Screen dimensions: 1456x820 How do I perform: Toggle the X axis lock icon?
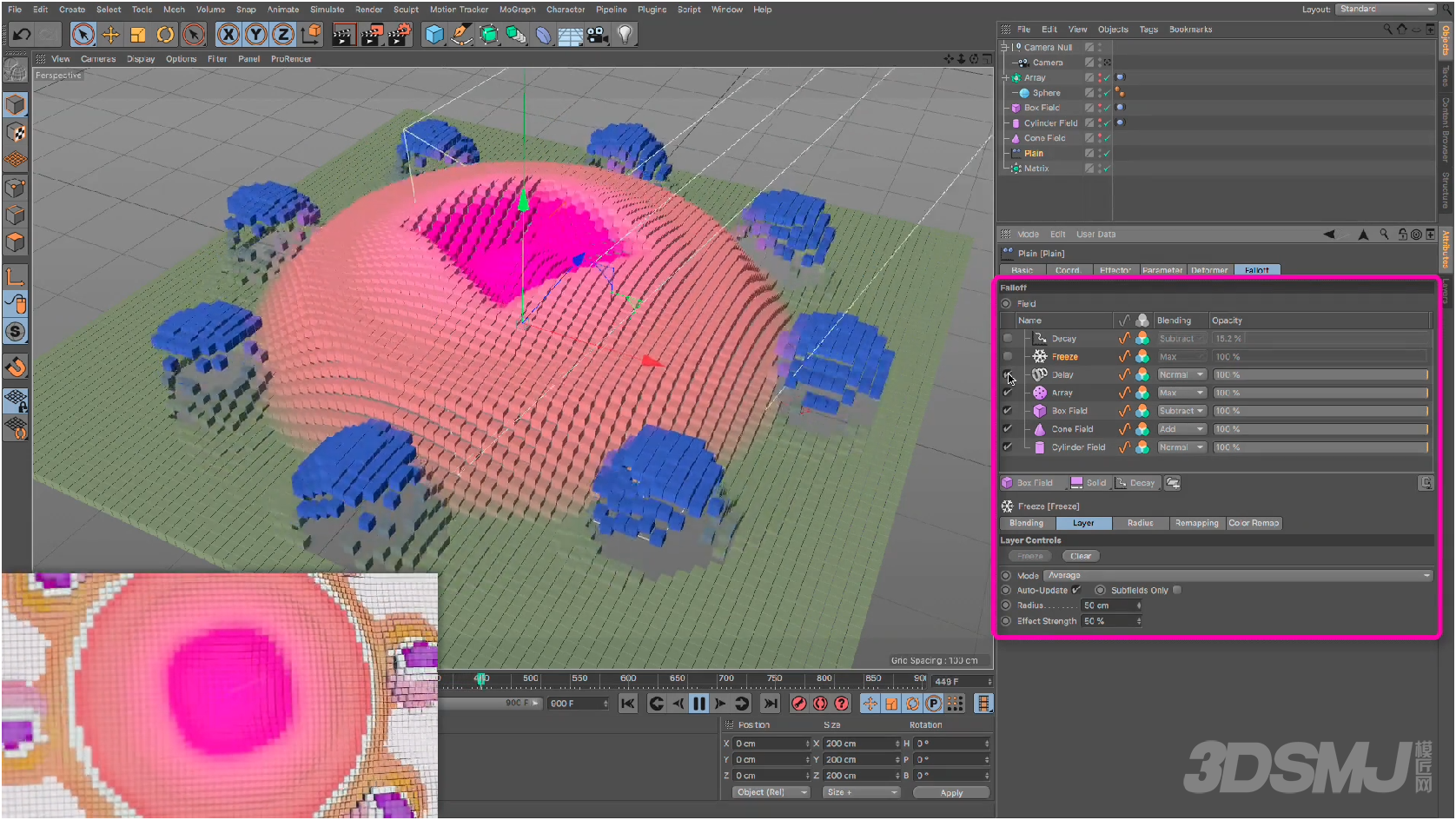click(228, 35)
